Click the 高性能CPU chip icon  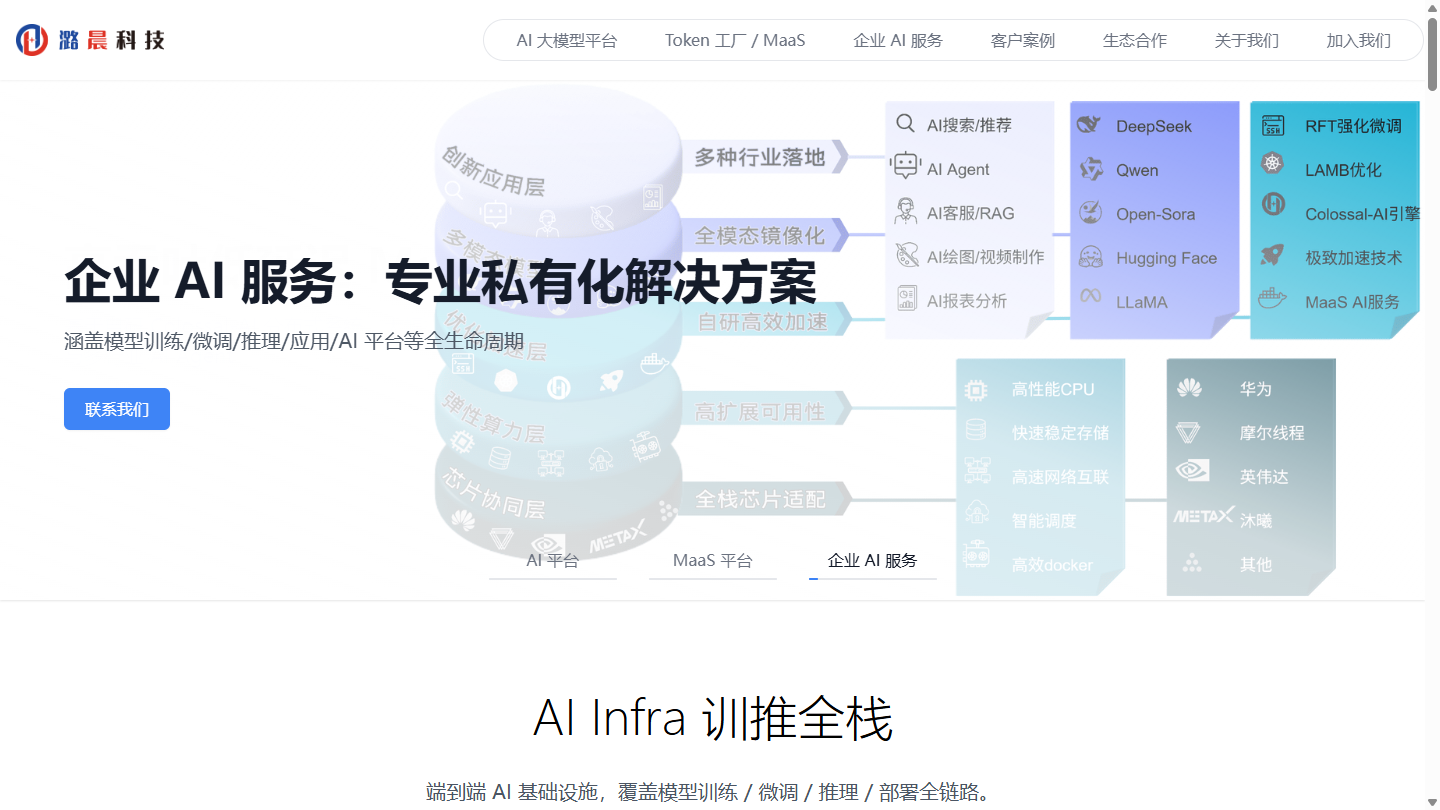click(x=976, y=389)
